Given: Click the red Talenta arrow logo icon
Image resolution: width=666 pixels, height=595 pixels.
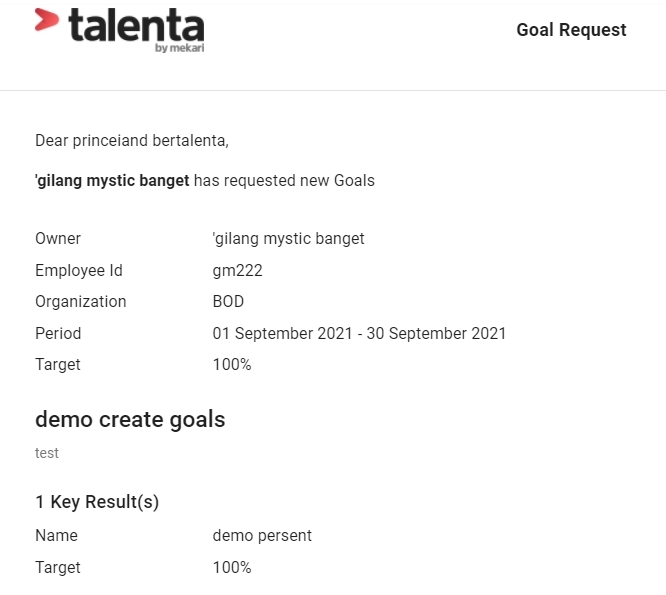Looking at the screenshot, I should pos(46,20).
